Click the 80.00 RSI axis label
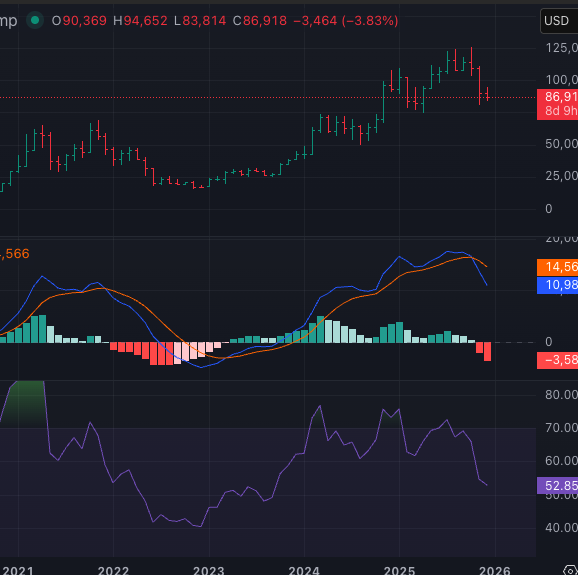This screenshot has height=575, width=578. 561,395
